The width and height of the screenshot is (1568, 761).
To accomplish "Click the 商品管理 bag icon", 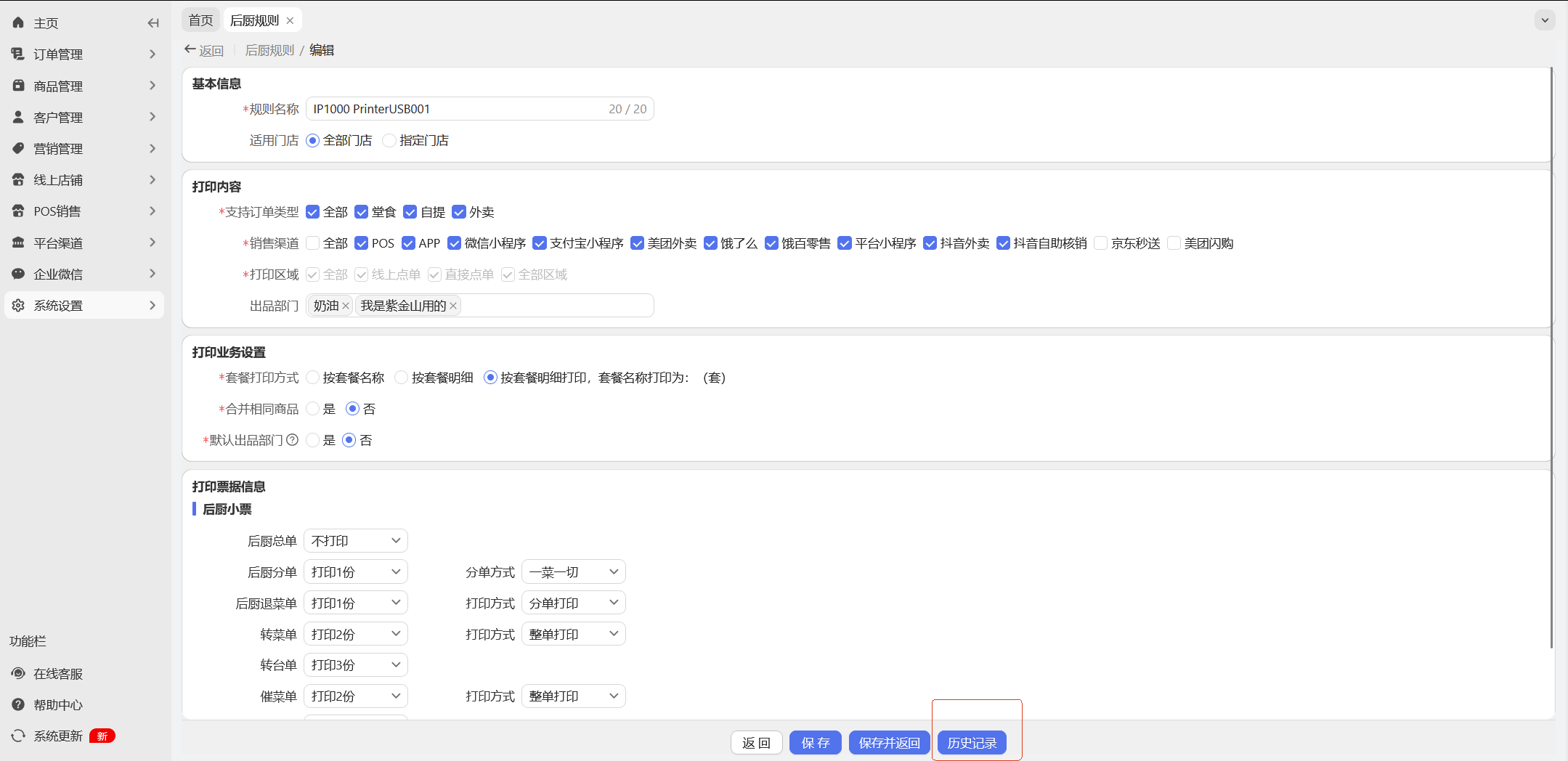I will click(18, 86).
